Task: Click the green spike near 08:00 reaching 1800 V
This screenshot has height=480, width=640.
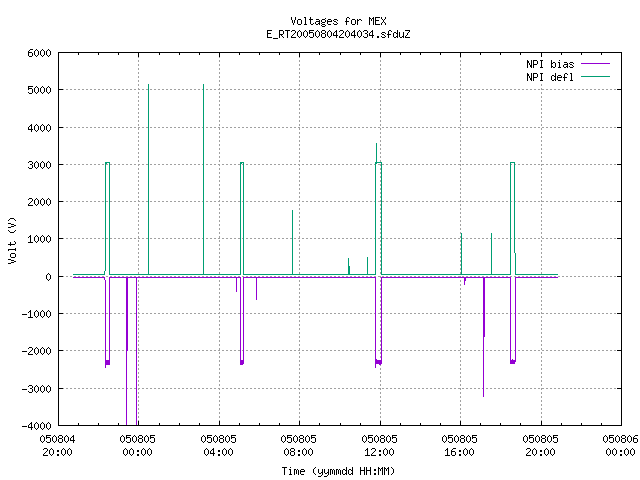Action: (293, 242)
